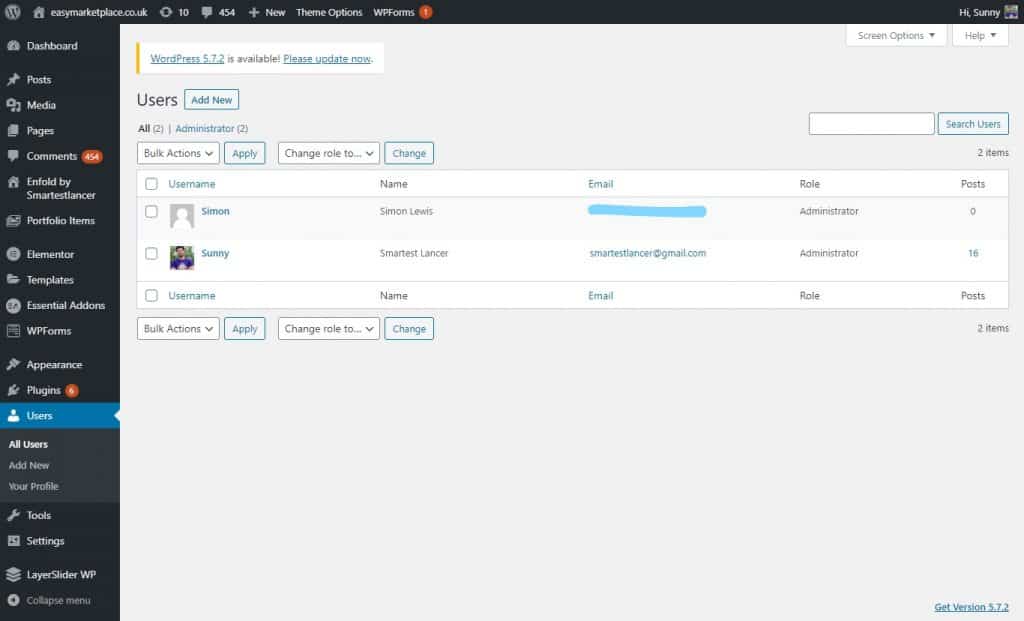Image resolution: width=1024 pixels, height=621 pixels.
Task: Click the LayerSlider WP layers icon
Action: (x=13, y=575)
